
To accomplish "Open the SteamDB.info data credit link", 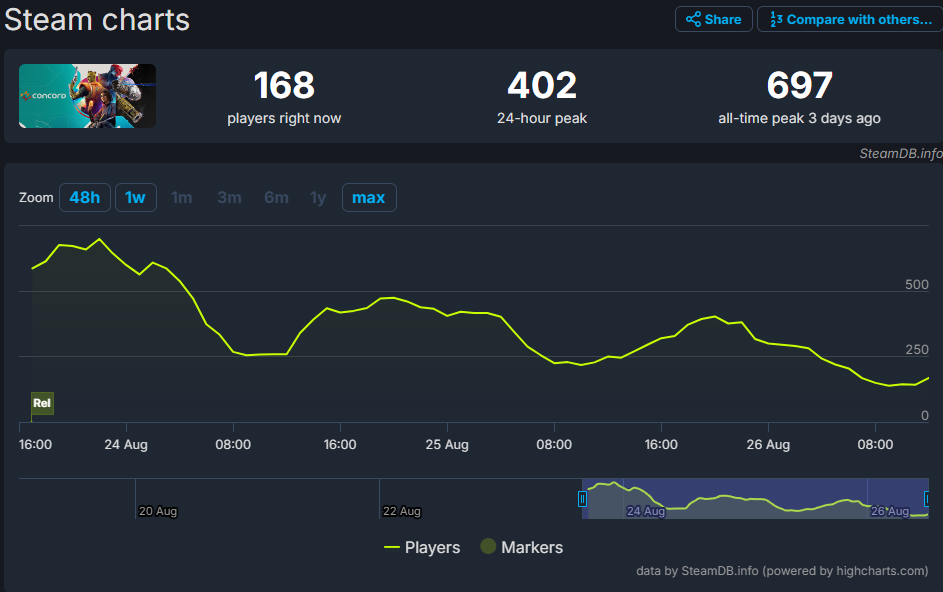I will tap(782, 570).
